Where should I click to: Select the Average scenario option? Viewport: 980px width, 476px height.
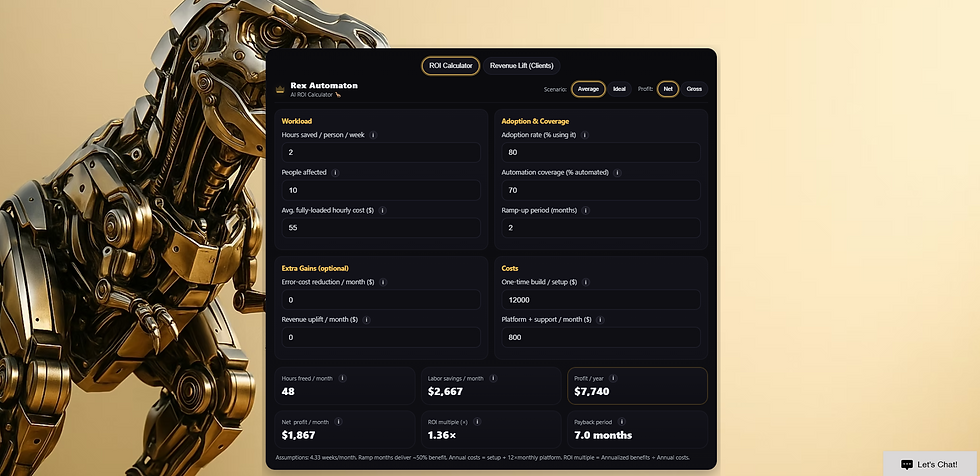point(588,89)
